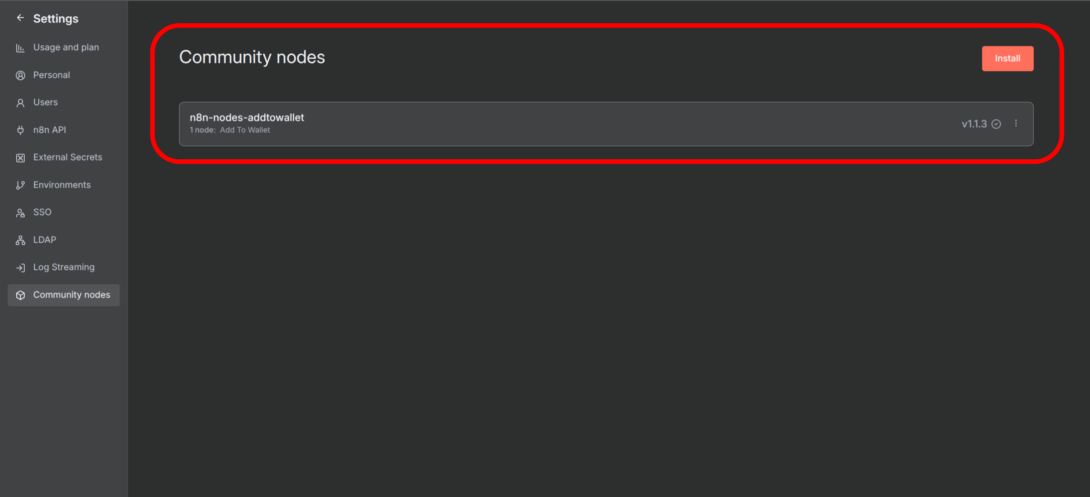The width and height of the screenshot is (1090, 497).
Task: Click the n8n API plug icon
Action: pyautogui.click(x=20, y=130)
